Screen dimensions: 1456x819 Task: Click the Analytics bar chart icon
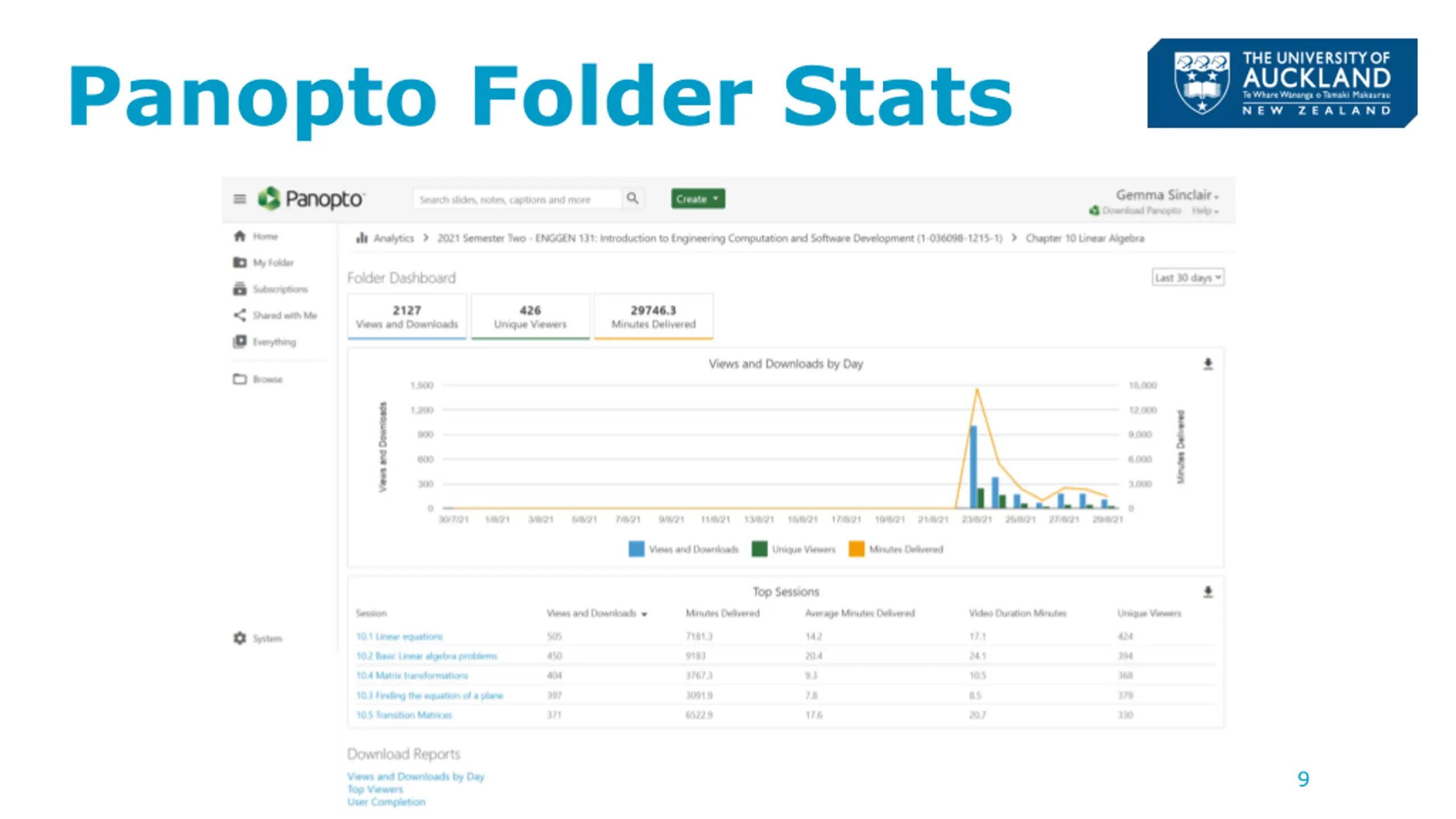[x=362, y=238]
